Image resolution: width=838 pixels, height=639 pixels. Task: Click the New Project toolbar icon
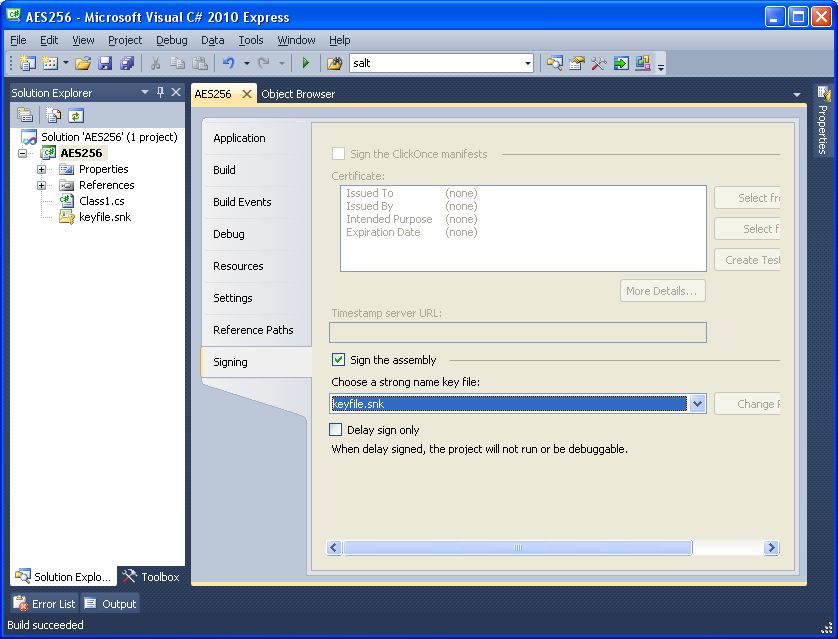(x=27, y=63)
